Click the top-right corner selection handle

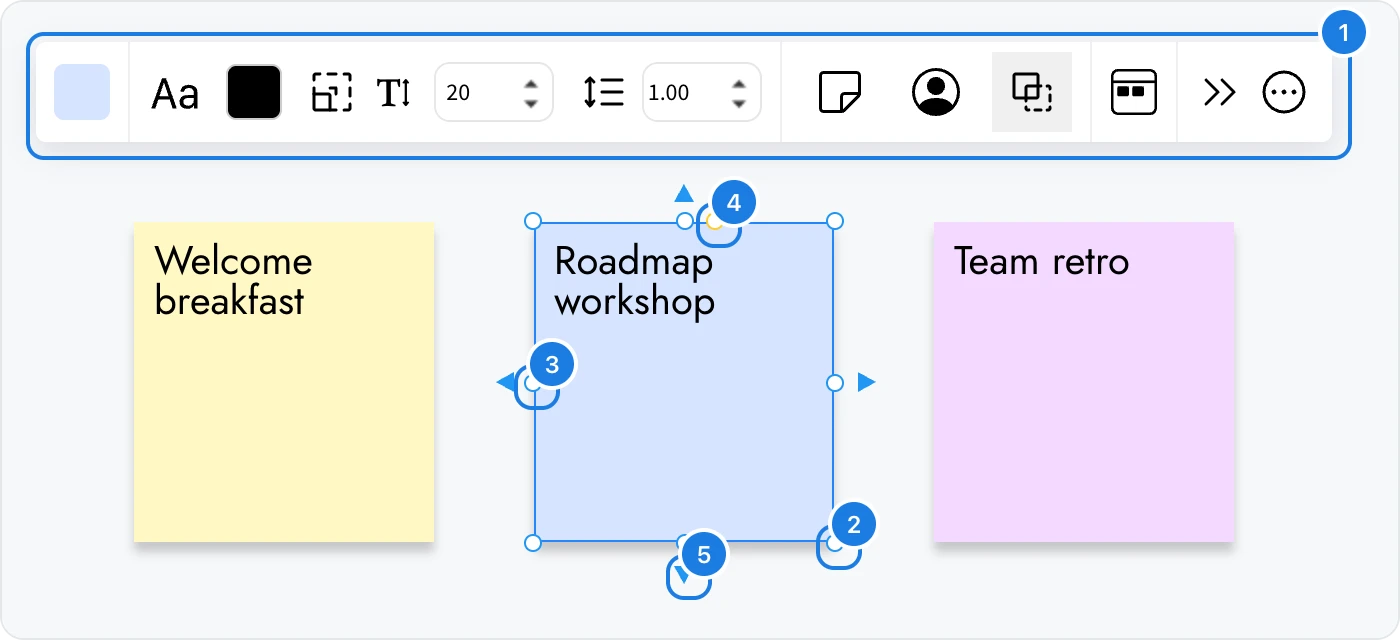[x=835, y=220]
